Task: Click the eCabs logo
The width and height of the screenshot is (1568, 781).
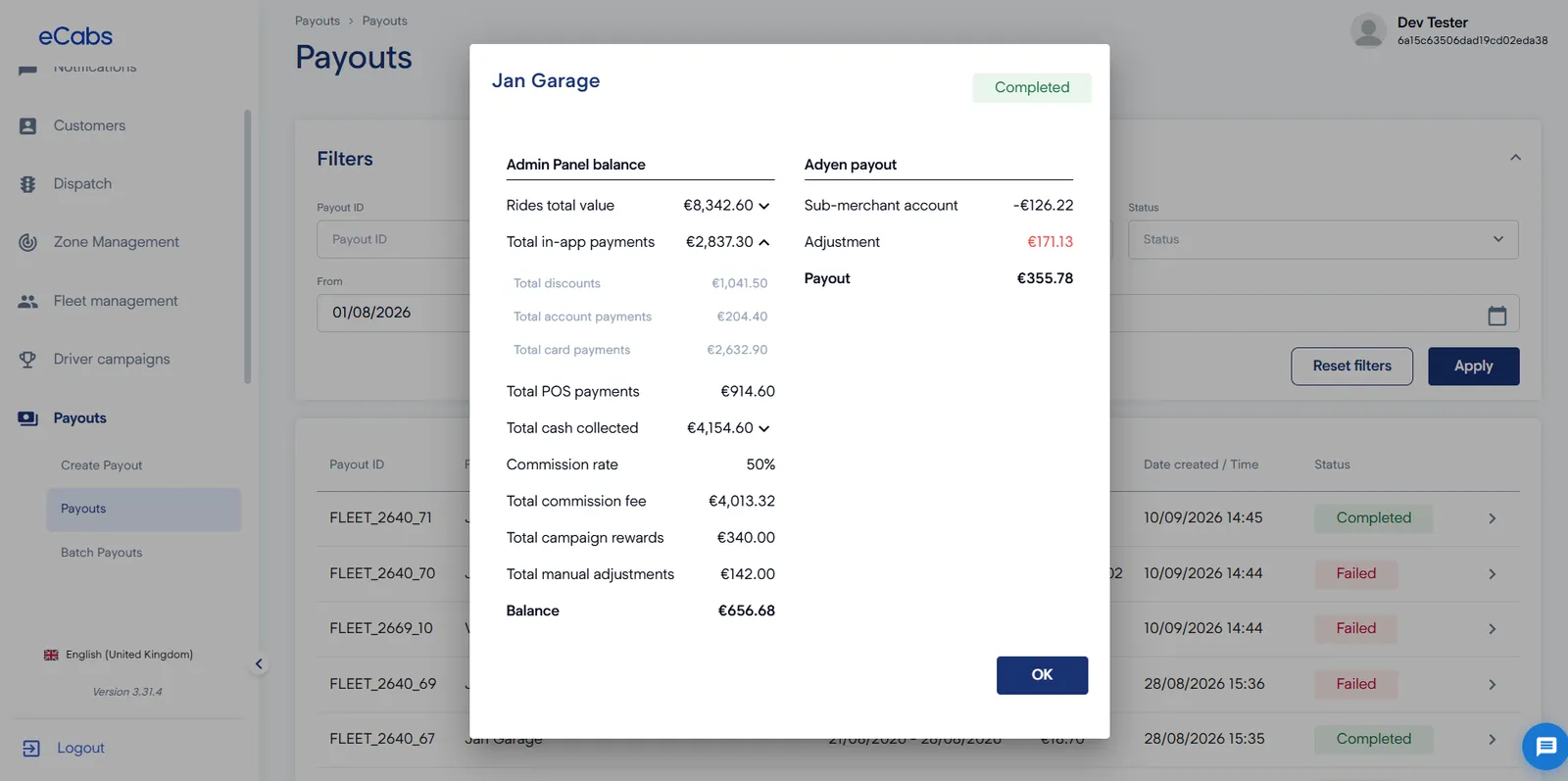Action: click(x=75, y=36)
